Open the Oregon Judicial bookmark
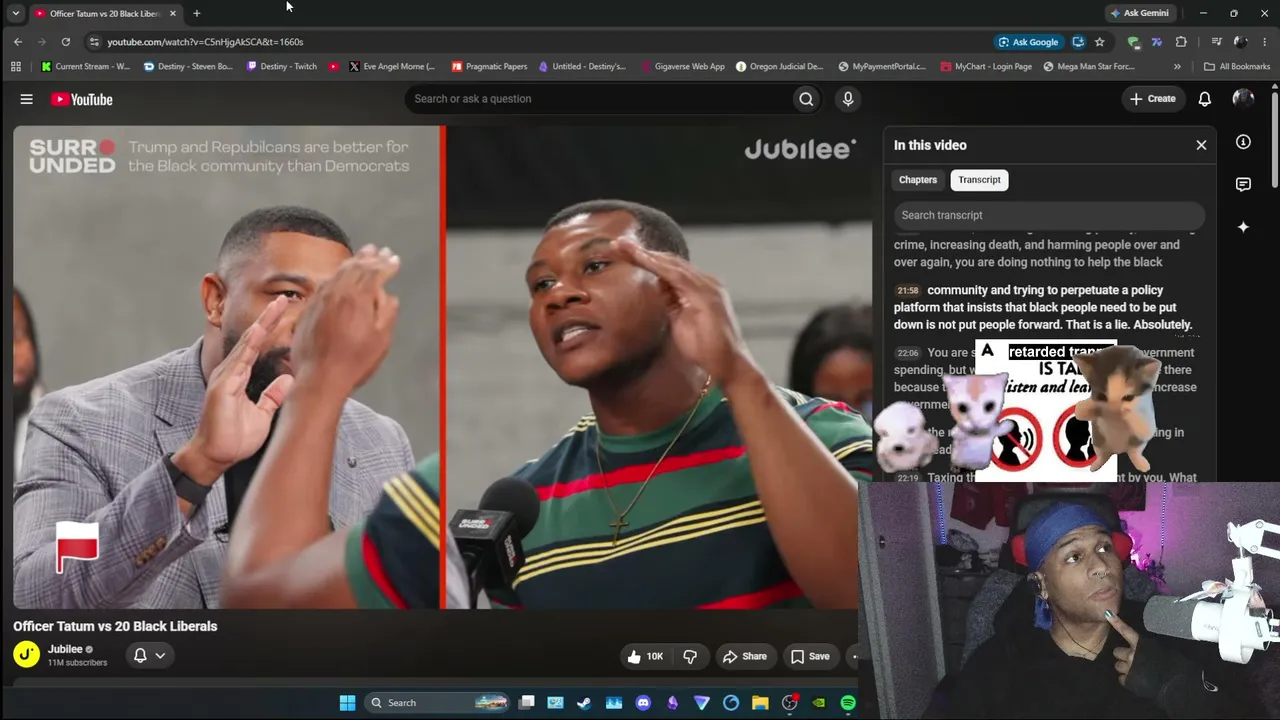Viewport: 1280px width, 720px height. click(780, 67)
